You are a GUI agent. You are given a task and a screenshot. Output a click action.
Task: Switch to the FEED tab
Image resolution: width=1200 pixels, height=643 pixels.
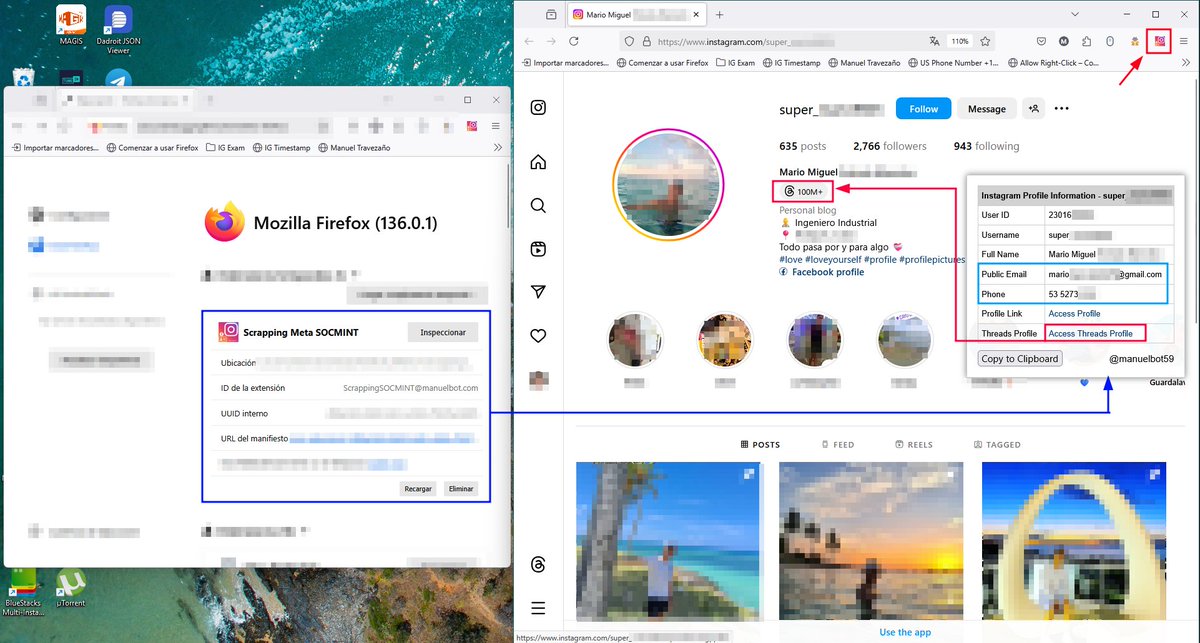[x=837, y=444]
